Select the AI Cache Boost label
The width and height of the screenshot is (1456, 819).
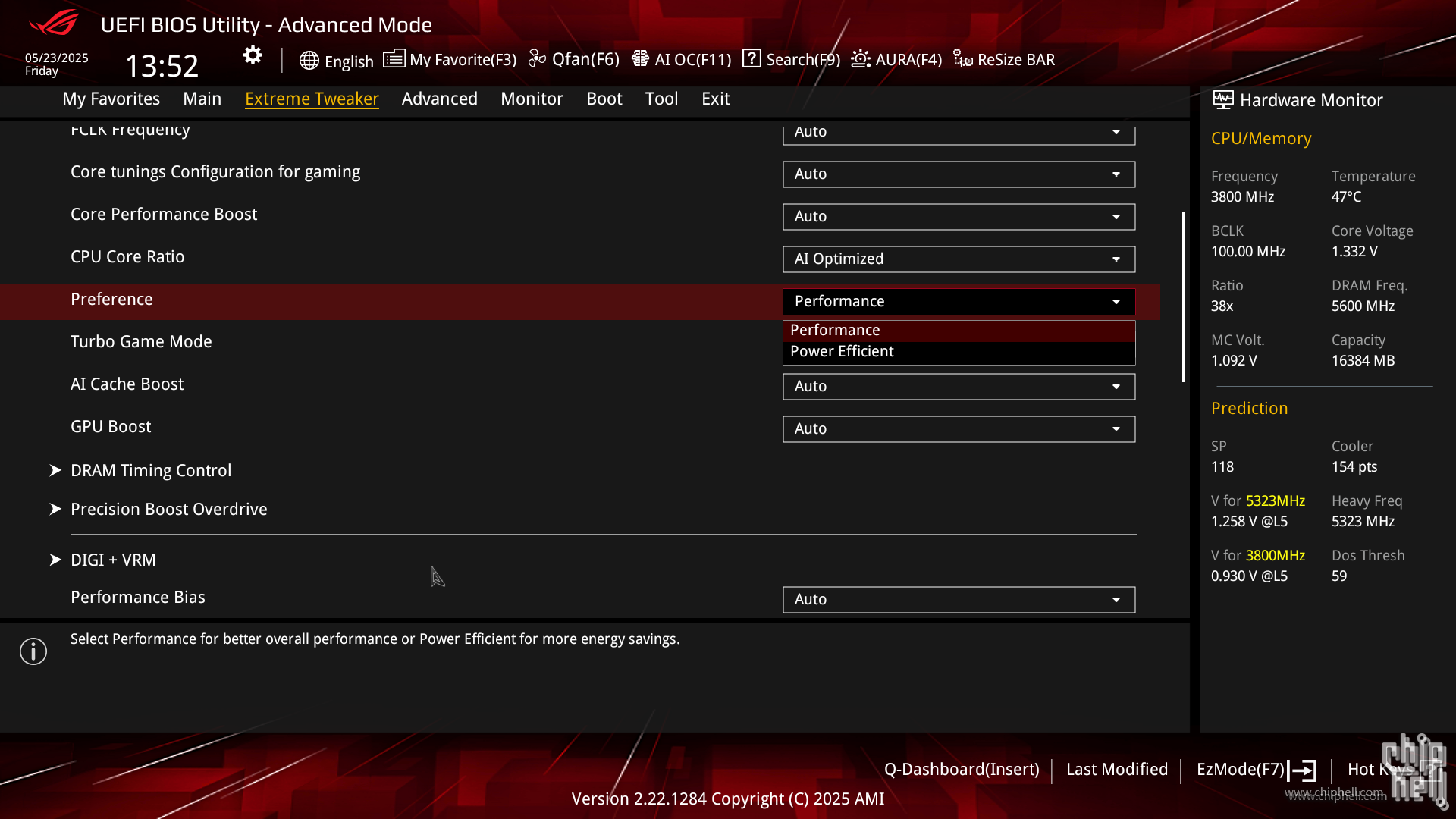tap(127, 384)
